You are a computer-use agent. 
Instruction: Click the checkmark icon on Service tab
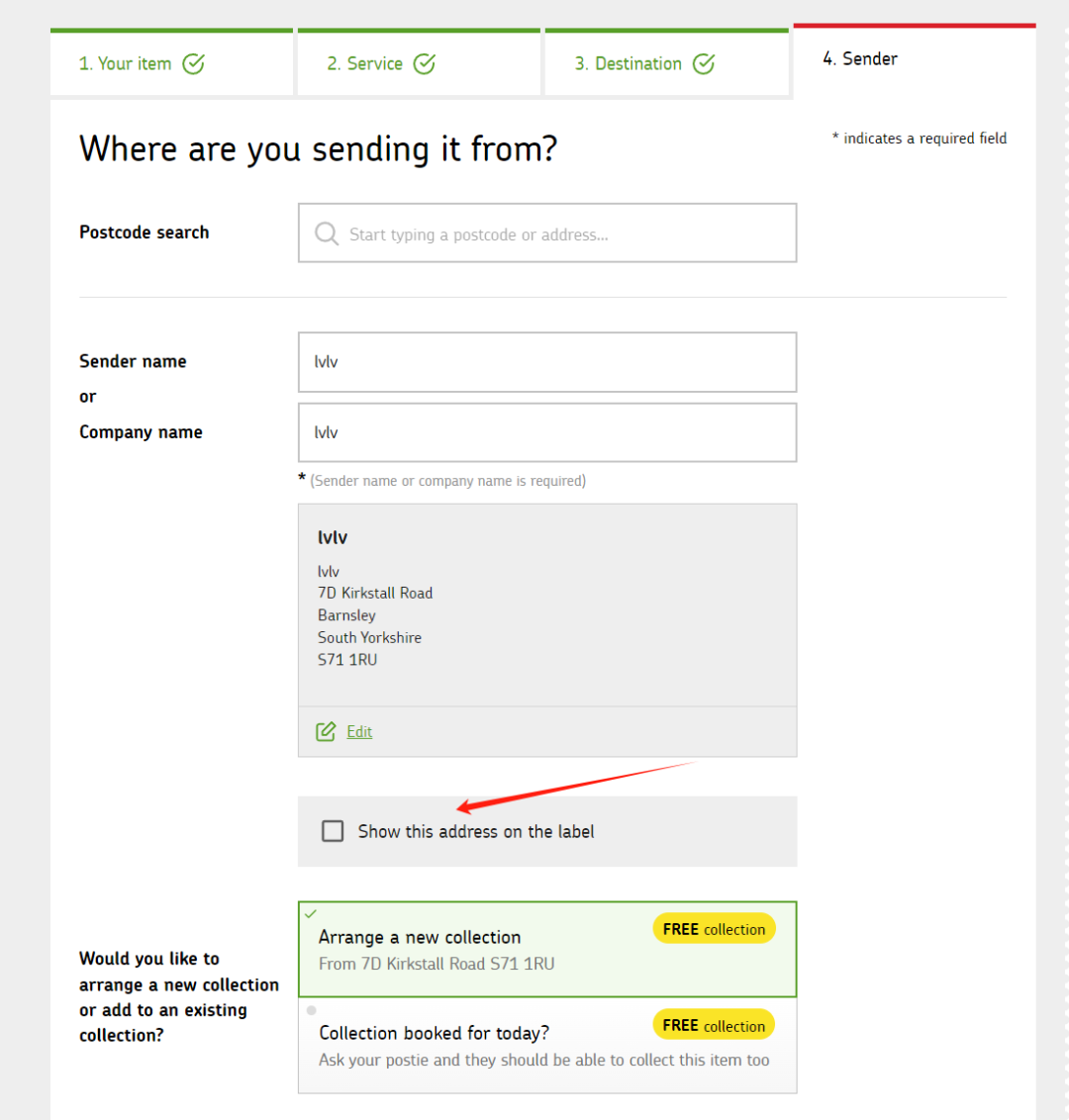[x=425, y=63]
